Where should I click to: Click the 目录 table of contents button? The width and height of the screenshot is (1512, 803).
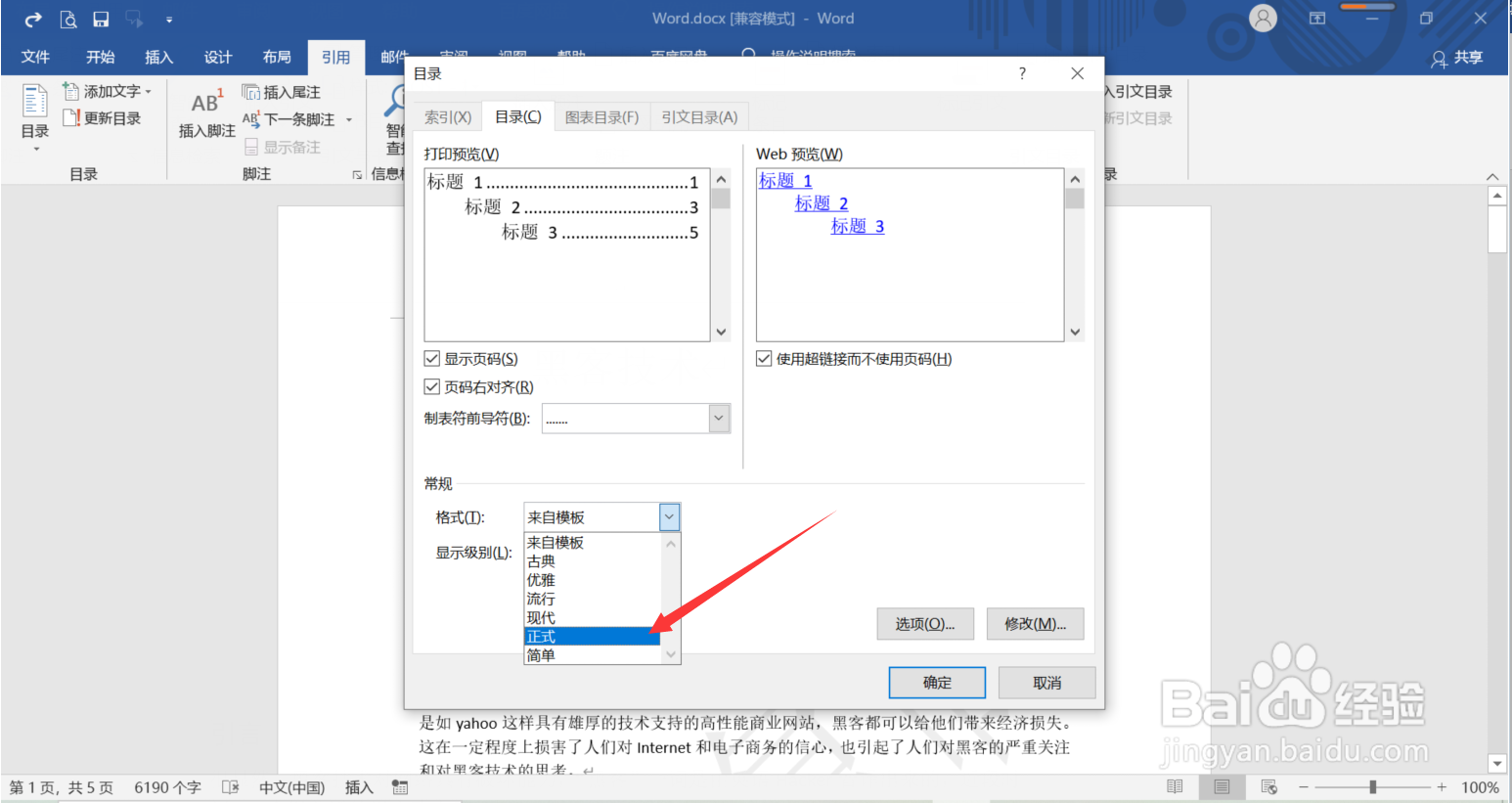click(35, 117)
